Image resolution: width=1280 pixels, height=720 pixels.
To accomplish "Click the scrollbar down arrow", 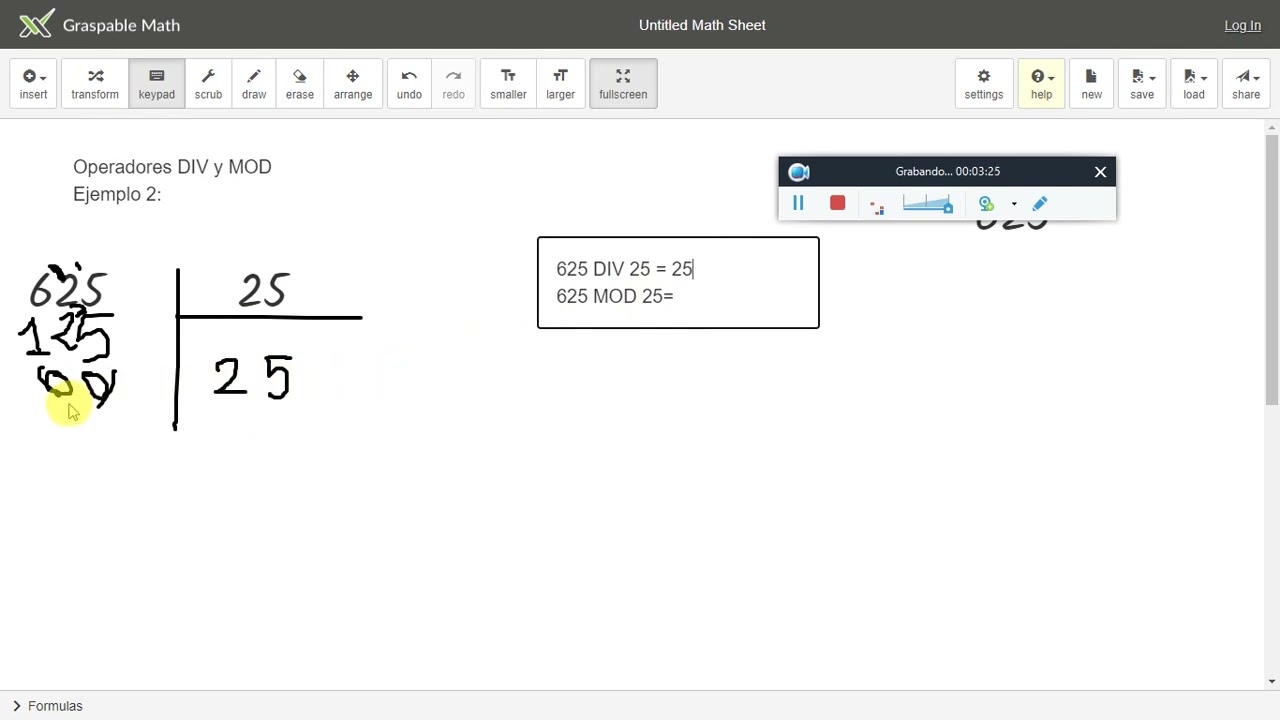I will click(x=1272, y=682).
